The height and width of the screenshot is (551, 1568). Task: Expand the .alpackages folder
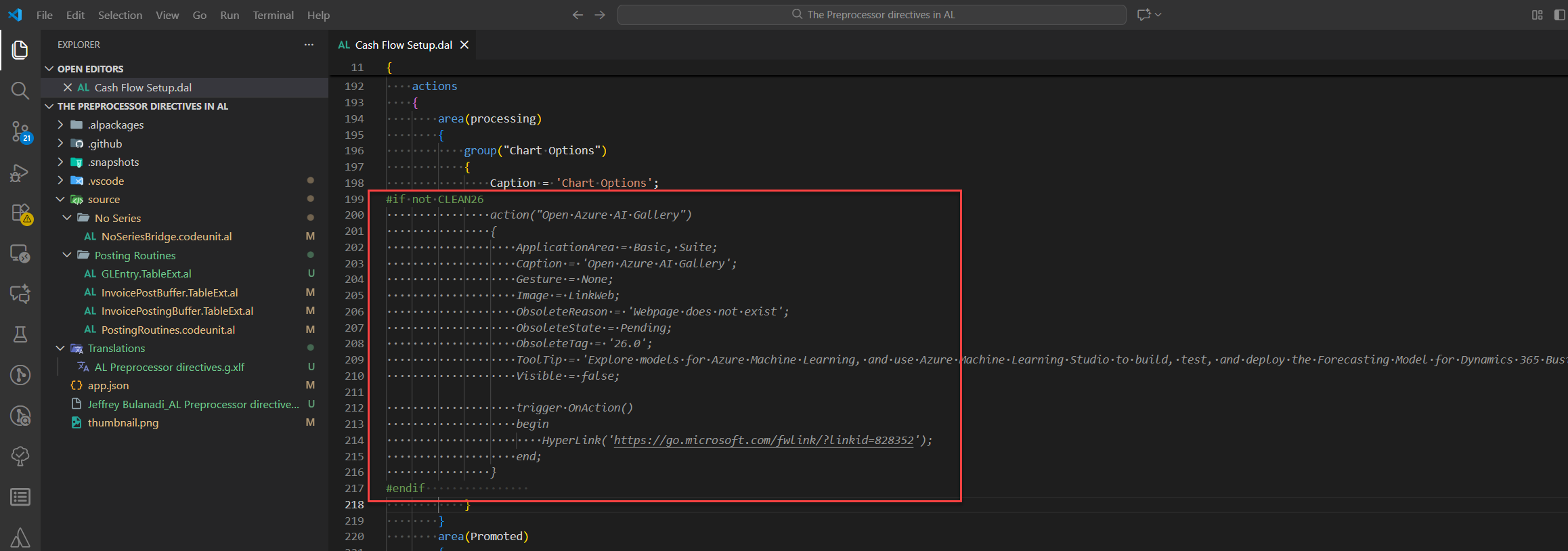[60, 125]
